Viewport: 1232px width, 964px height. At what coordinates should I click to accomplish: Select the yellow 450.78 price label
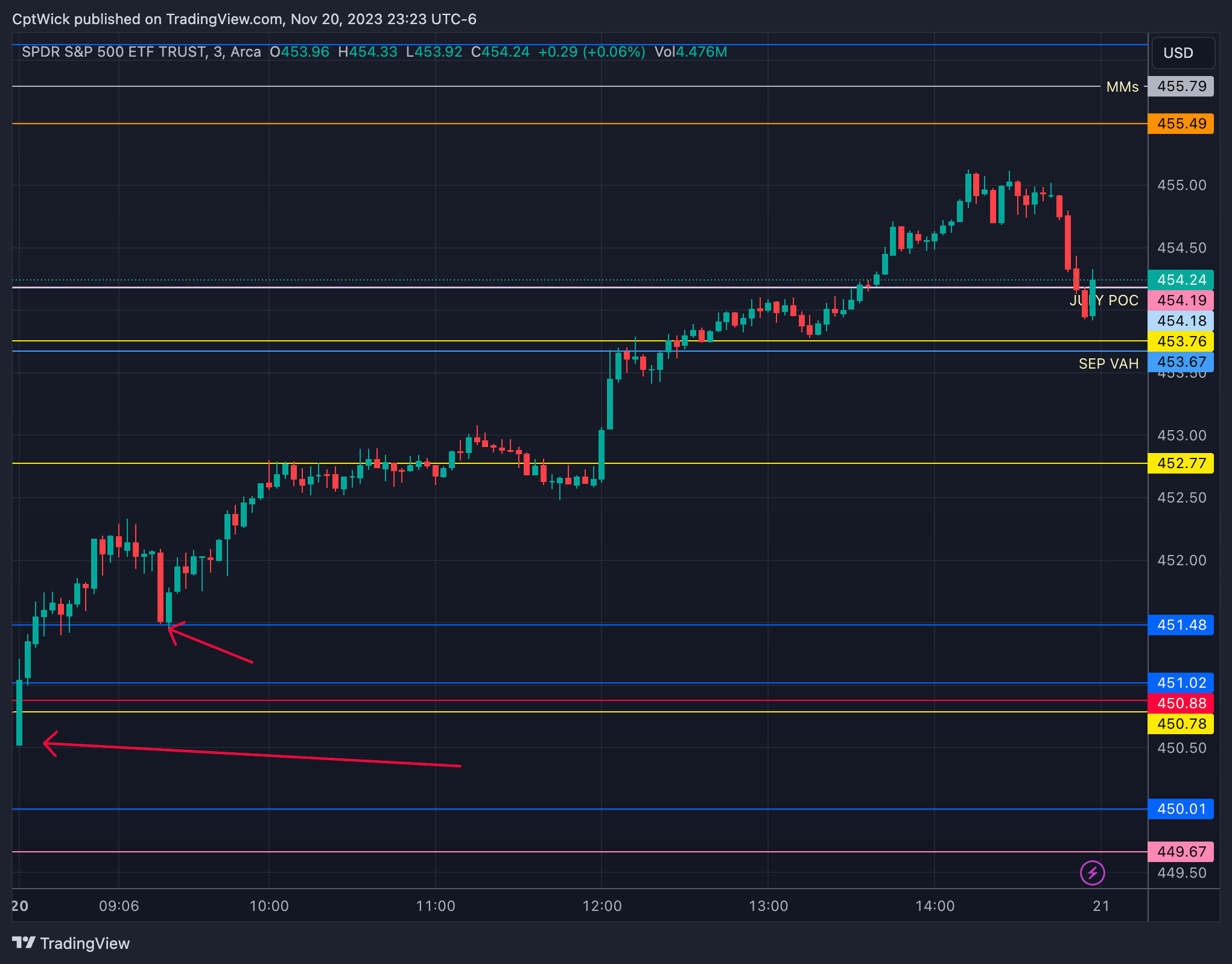[x=1180, y=724]
